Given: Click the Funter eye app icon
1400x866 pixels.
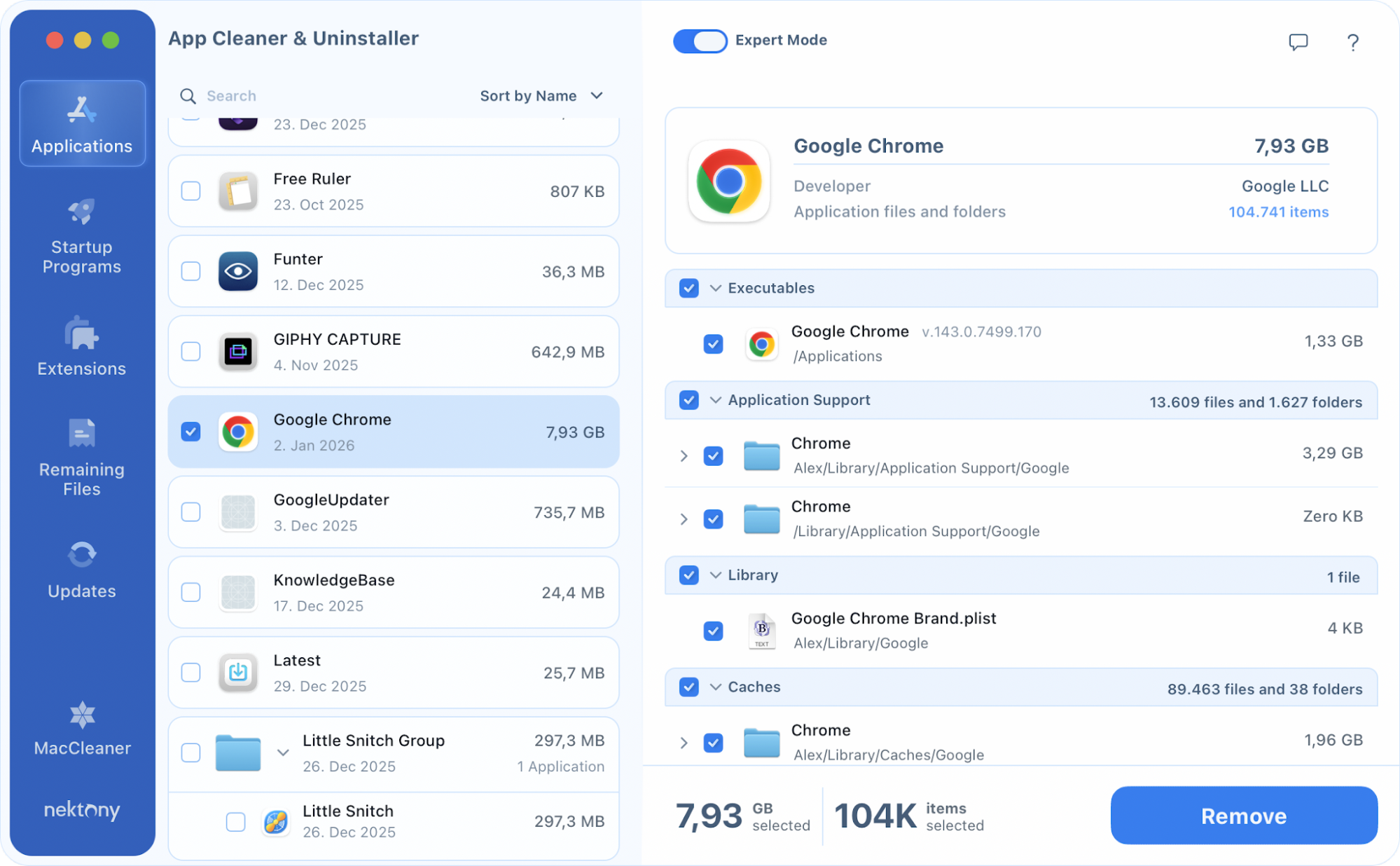Looking at the screenshot, I should (x=238, y=271).
